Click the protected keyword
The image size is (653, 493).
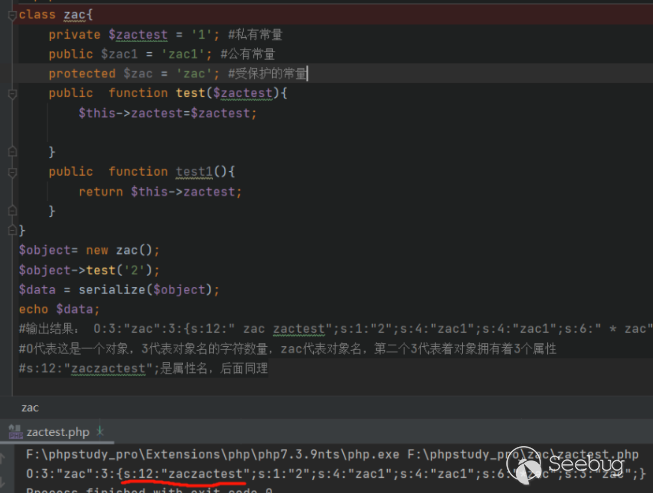coord(82,74)
